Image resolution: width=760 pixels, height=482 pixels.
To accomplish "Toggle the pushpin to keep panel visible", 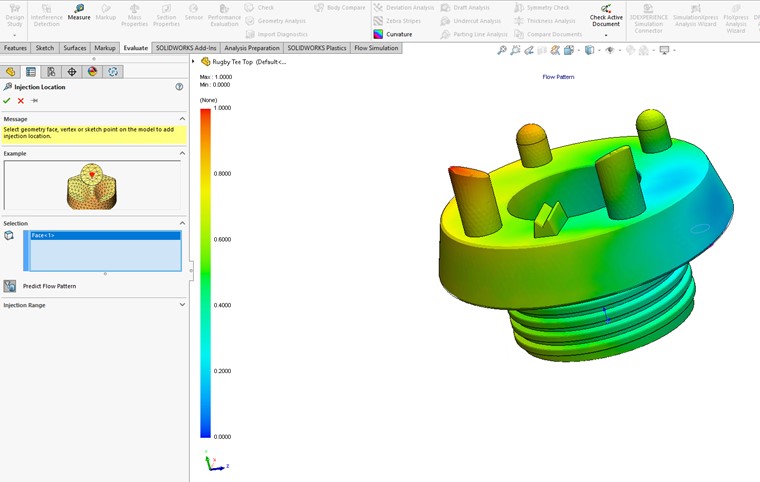I will [x=34, y=101].
